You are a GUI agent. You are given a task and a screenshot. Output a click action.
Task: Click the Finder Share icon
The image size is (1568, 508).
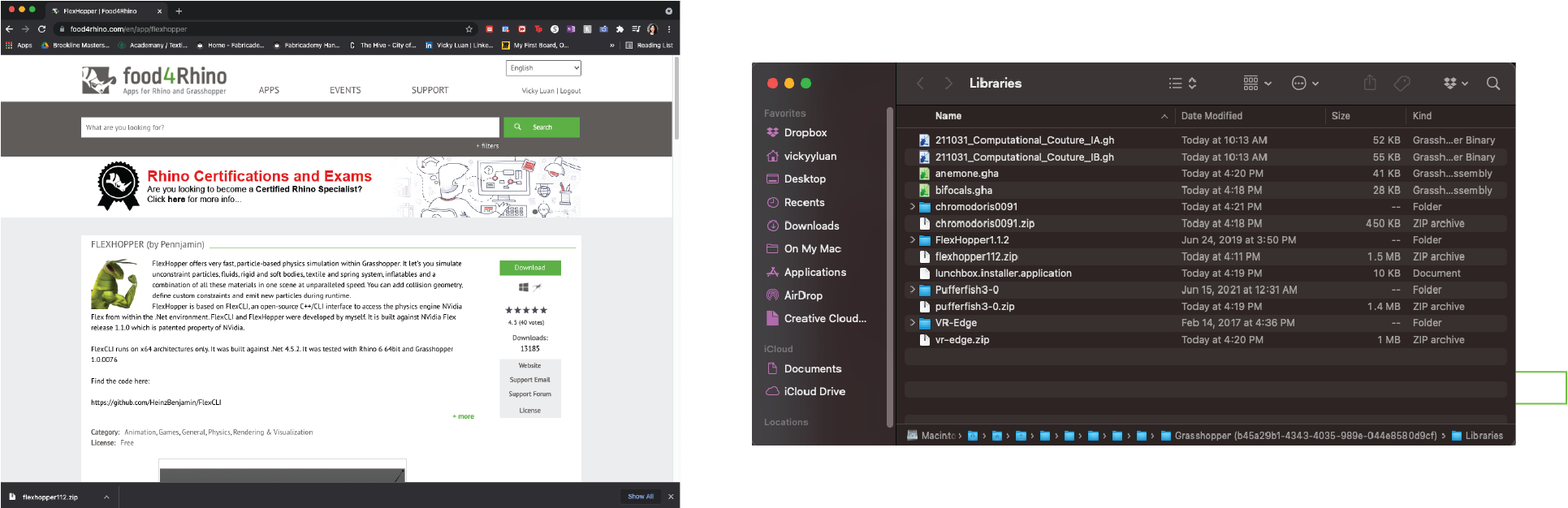point(1370,83)
